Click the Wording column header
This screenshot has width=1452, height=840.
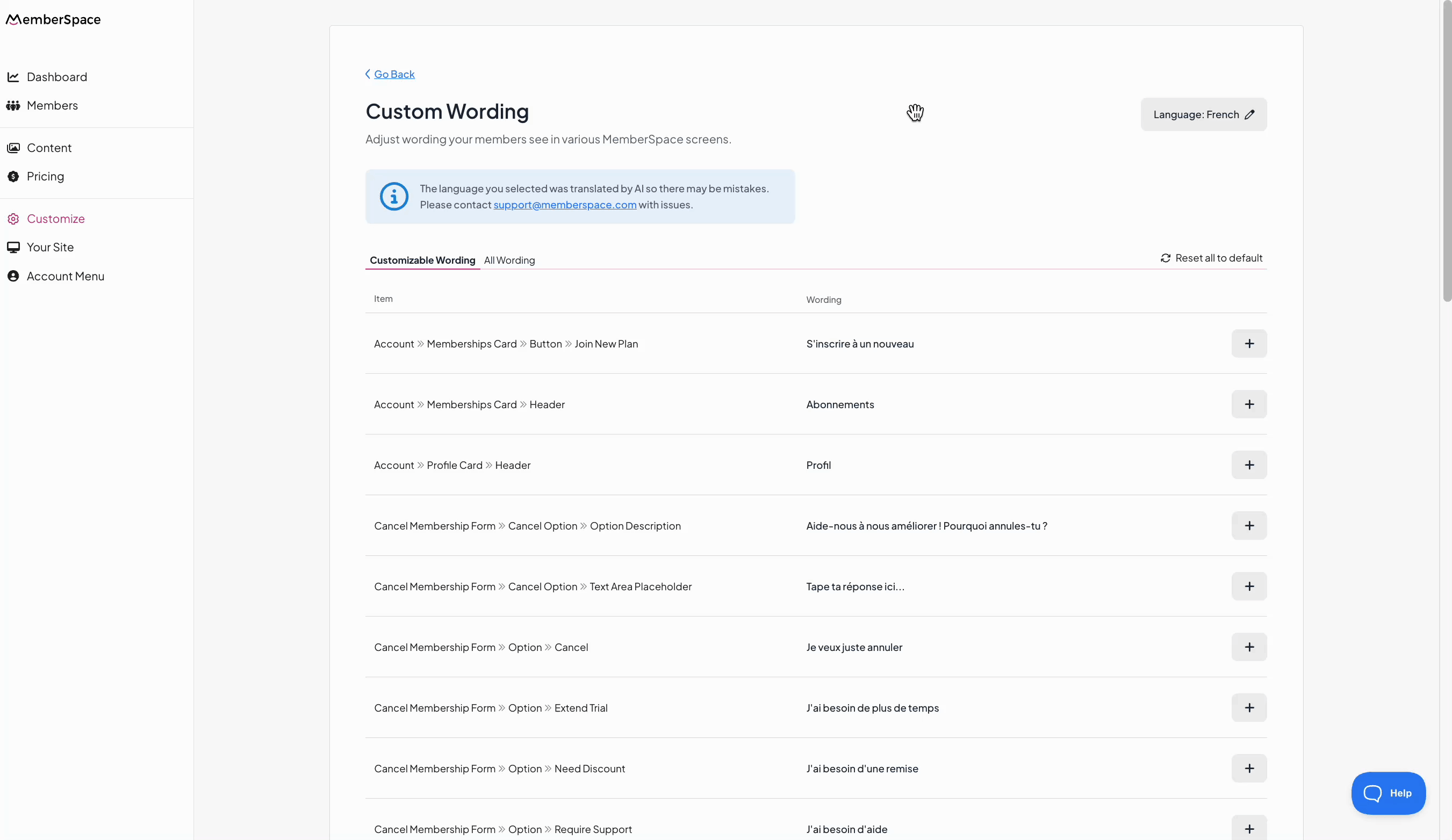(x=823, y=299)
